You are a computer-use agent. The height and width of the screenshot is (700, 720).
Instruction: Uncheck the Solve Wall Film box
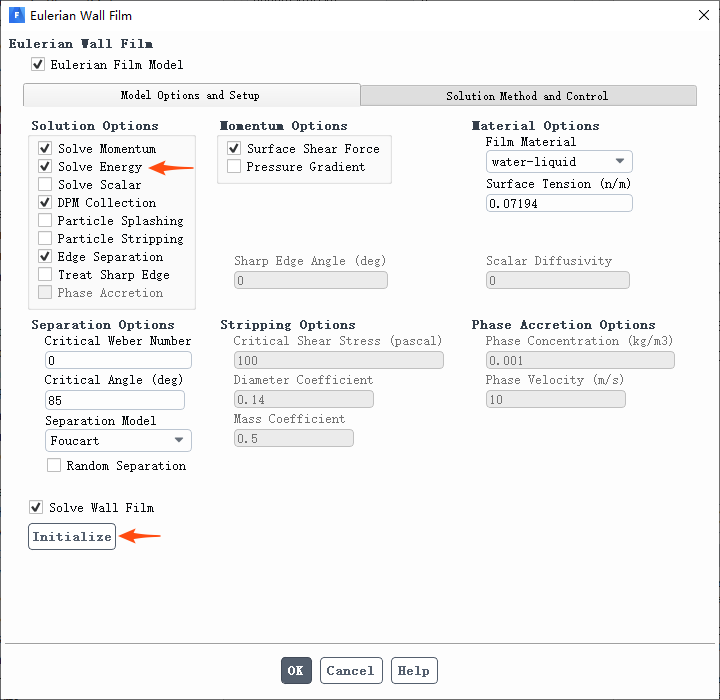(x=37, y=508)
